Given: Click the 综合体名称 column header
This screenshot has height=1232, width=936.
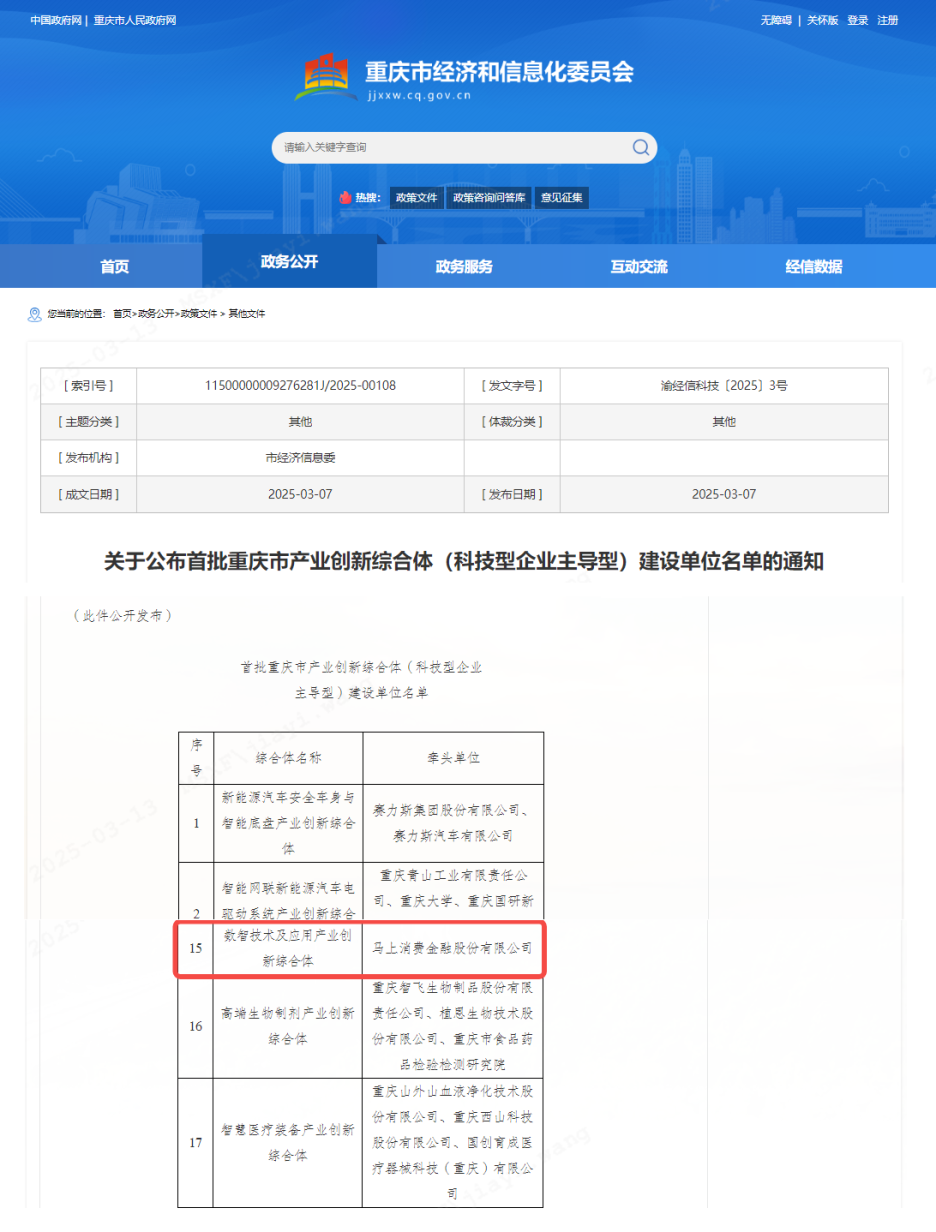Looking at the screenshot, I should [x=288, y=758].
